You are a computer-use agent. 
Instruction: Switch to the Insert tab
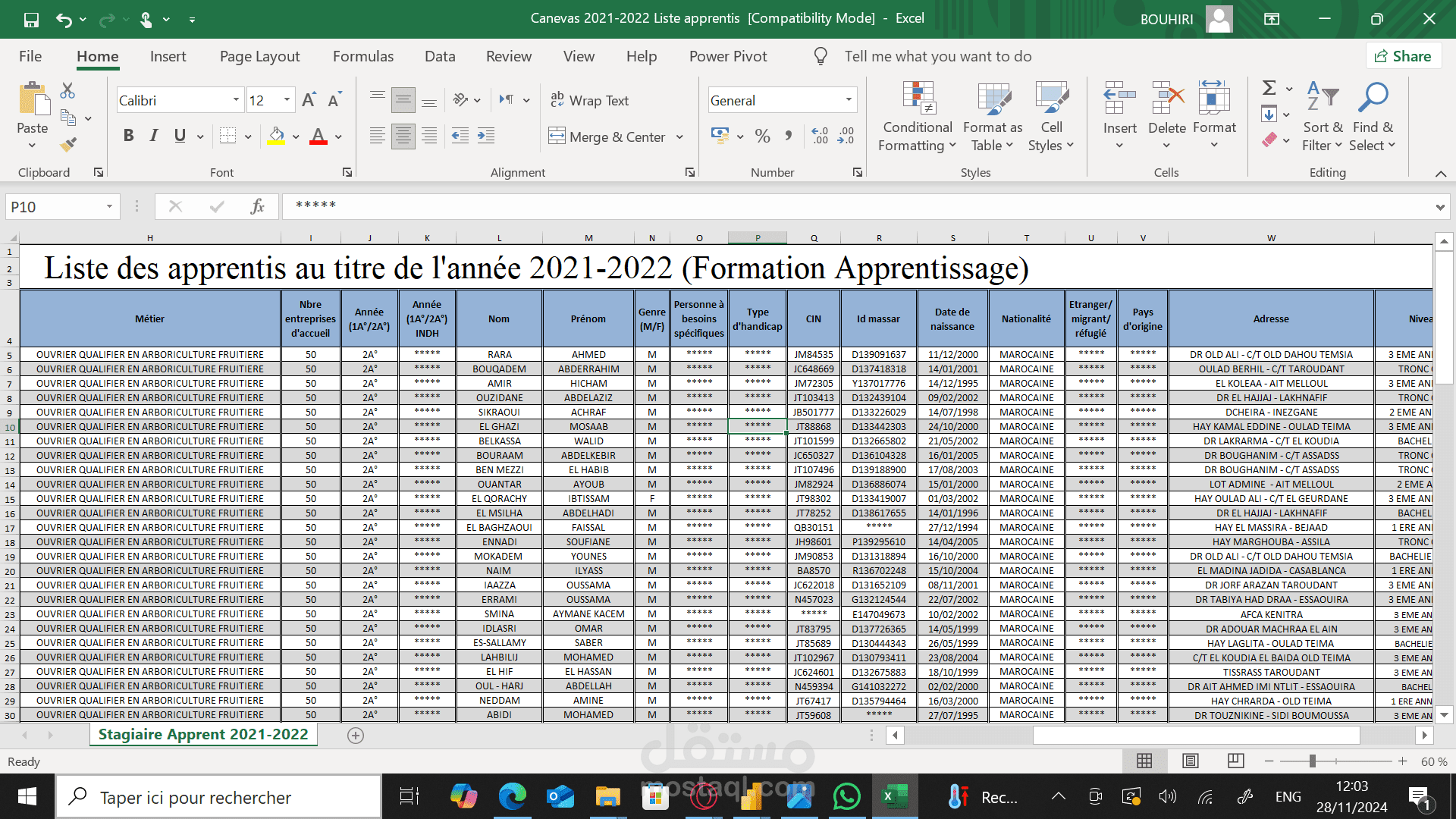tap(168, 56)
